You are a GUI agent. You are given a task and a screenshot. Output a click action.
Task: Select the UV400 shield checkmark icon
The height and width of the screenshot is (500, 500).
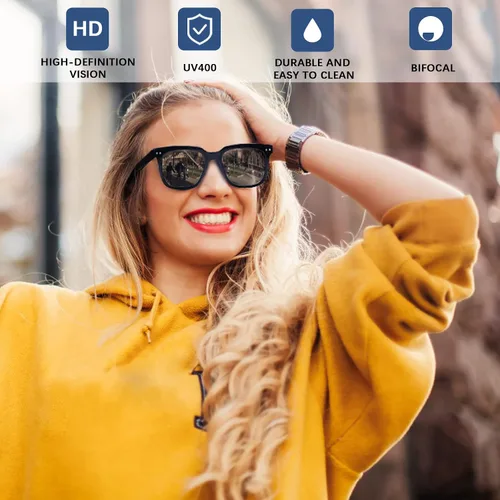tap(199, 29)
